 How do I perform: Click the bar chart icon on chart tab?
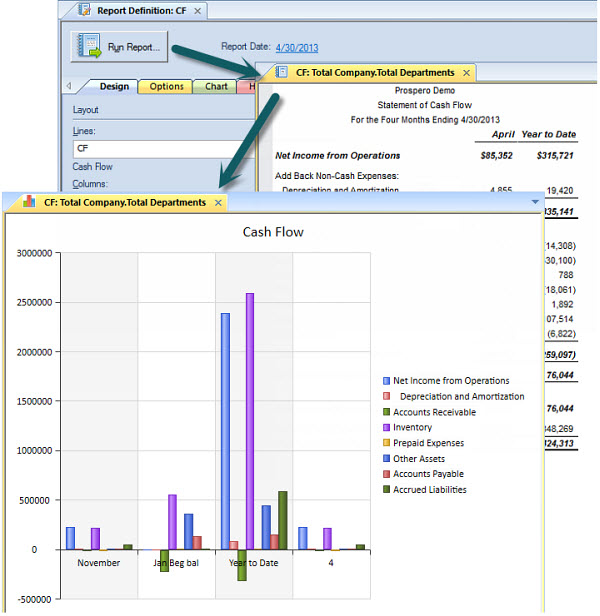[28, 203]
